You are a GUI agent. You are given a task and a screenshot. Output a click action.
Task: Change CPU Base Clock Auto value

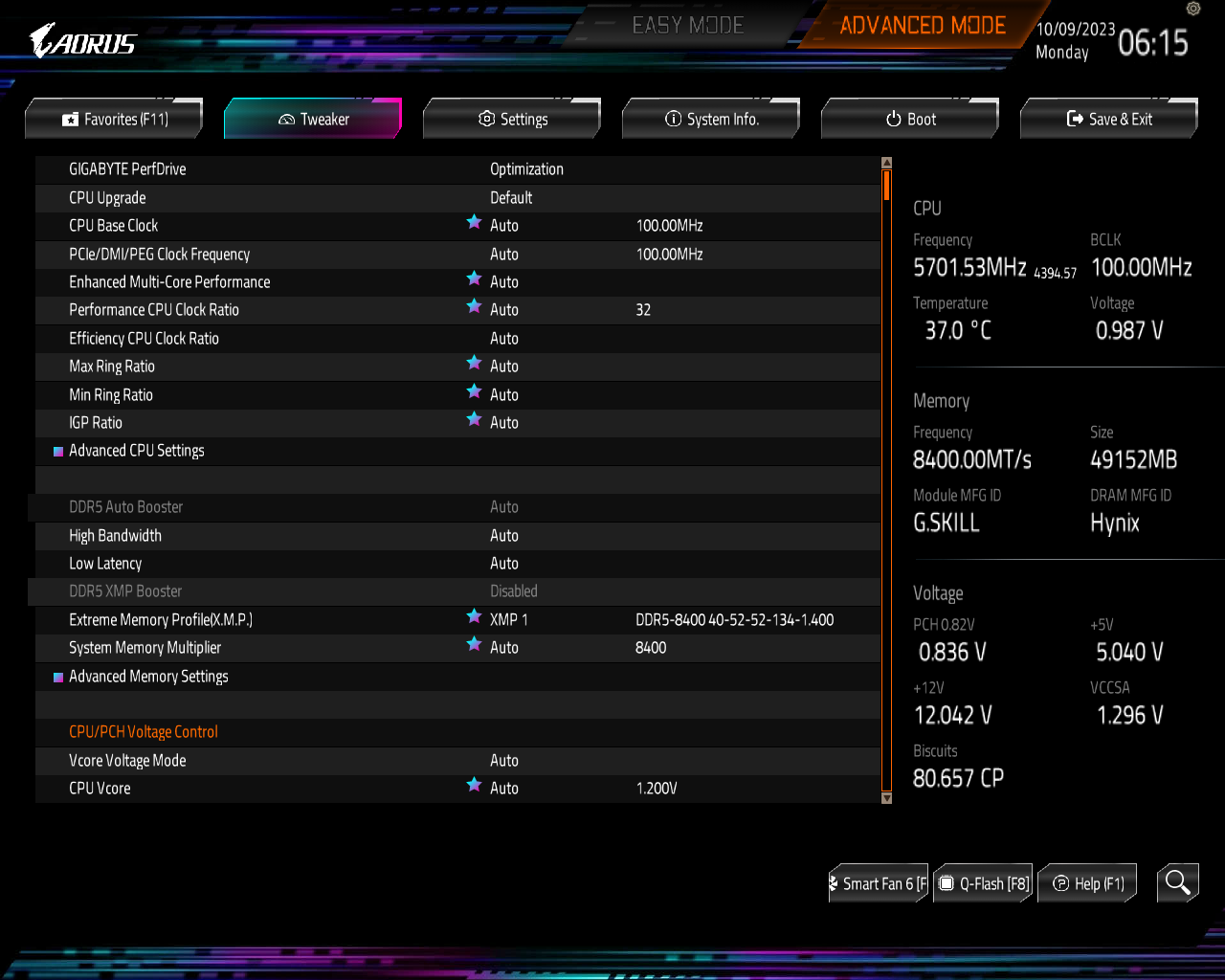point(504,226)
